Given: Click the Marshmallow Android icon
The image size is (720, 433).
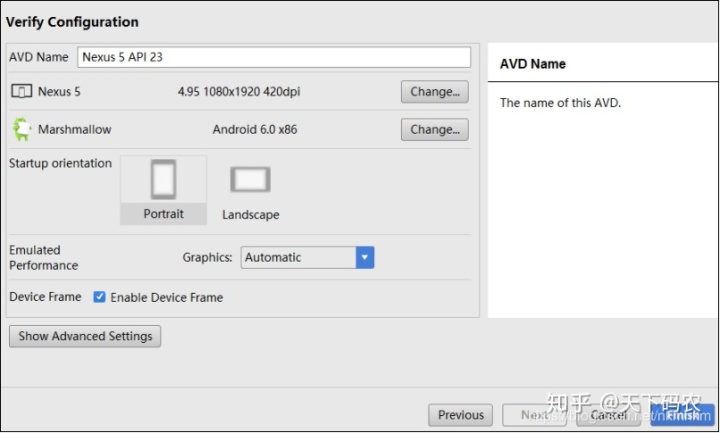Looking at the screenshot, I should click(x=21, y=129).
